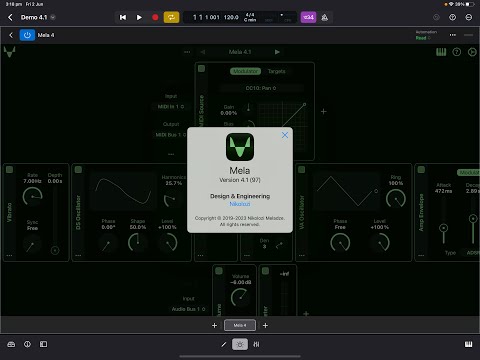
Task: Adjust VA Oscillator Ring knob
Action: (396, 198)
